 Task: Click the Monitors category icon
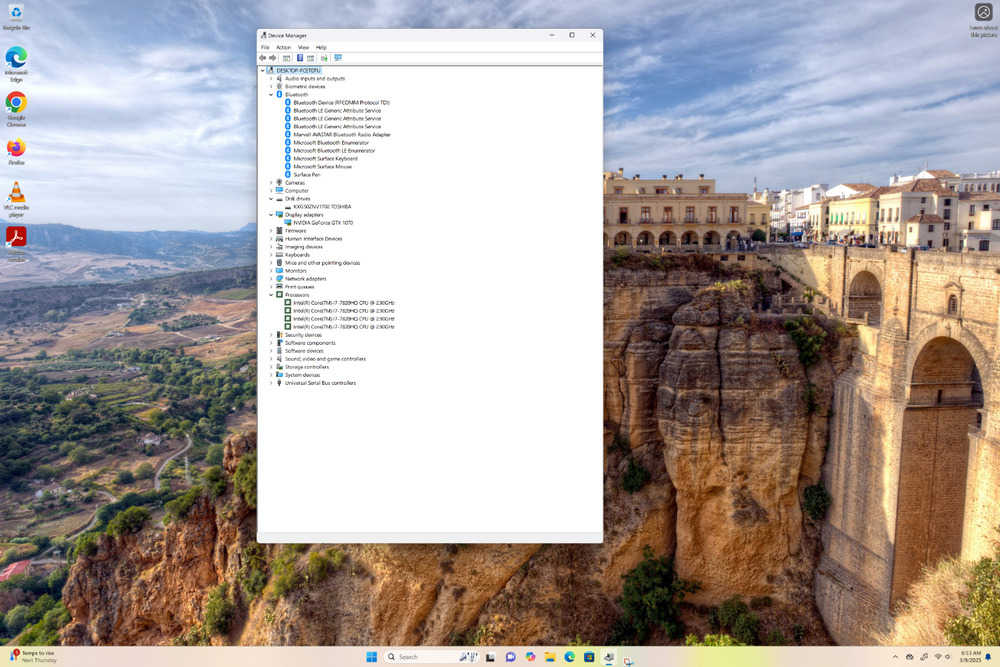(x=279, y=270)
